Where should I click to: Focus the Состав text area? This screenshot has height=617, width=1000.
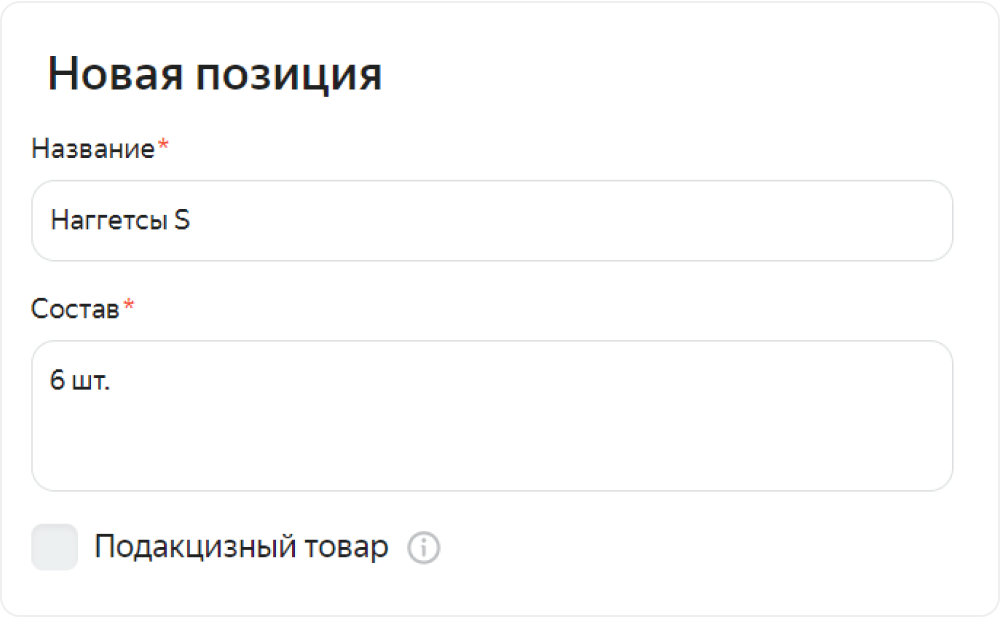tap(492, 415)
